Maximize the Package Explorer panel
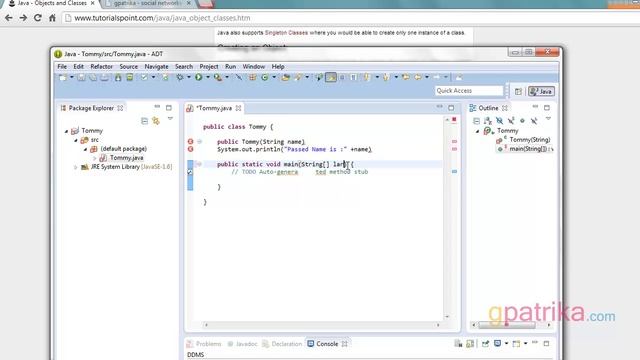The width and height of the screenshot is (640, 360). pos(169,108)
